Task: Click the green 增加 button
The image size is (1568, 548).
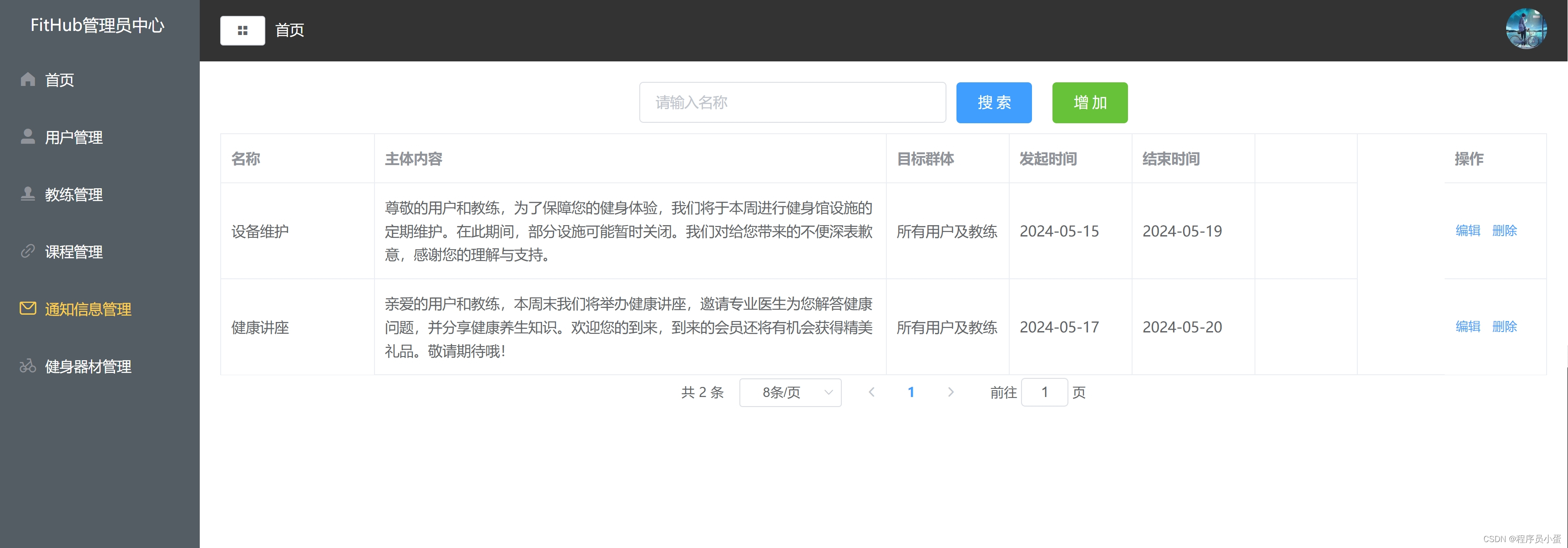Action: [1089, 103]
